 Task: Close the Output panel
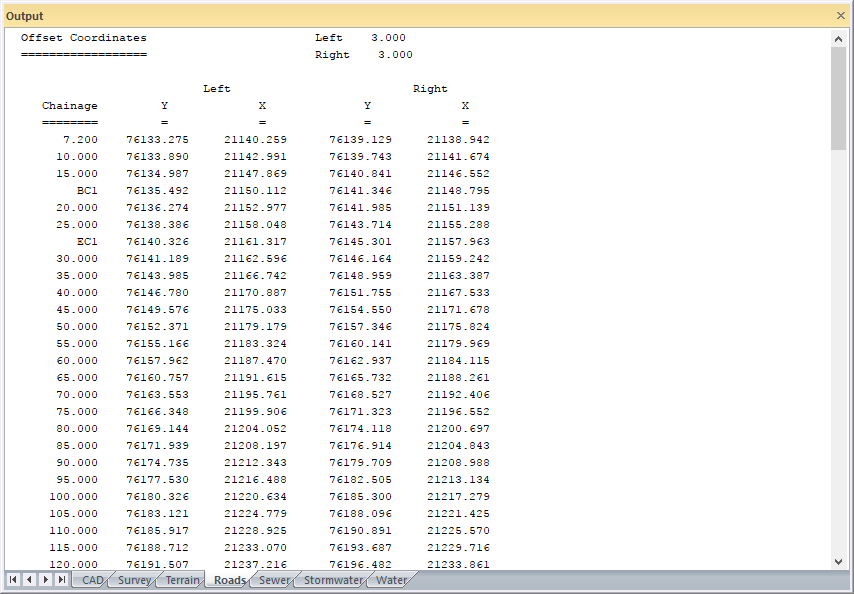click(x=840, y=16)
